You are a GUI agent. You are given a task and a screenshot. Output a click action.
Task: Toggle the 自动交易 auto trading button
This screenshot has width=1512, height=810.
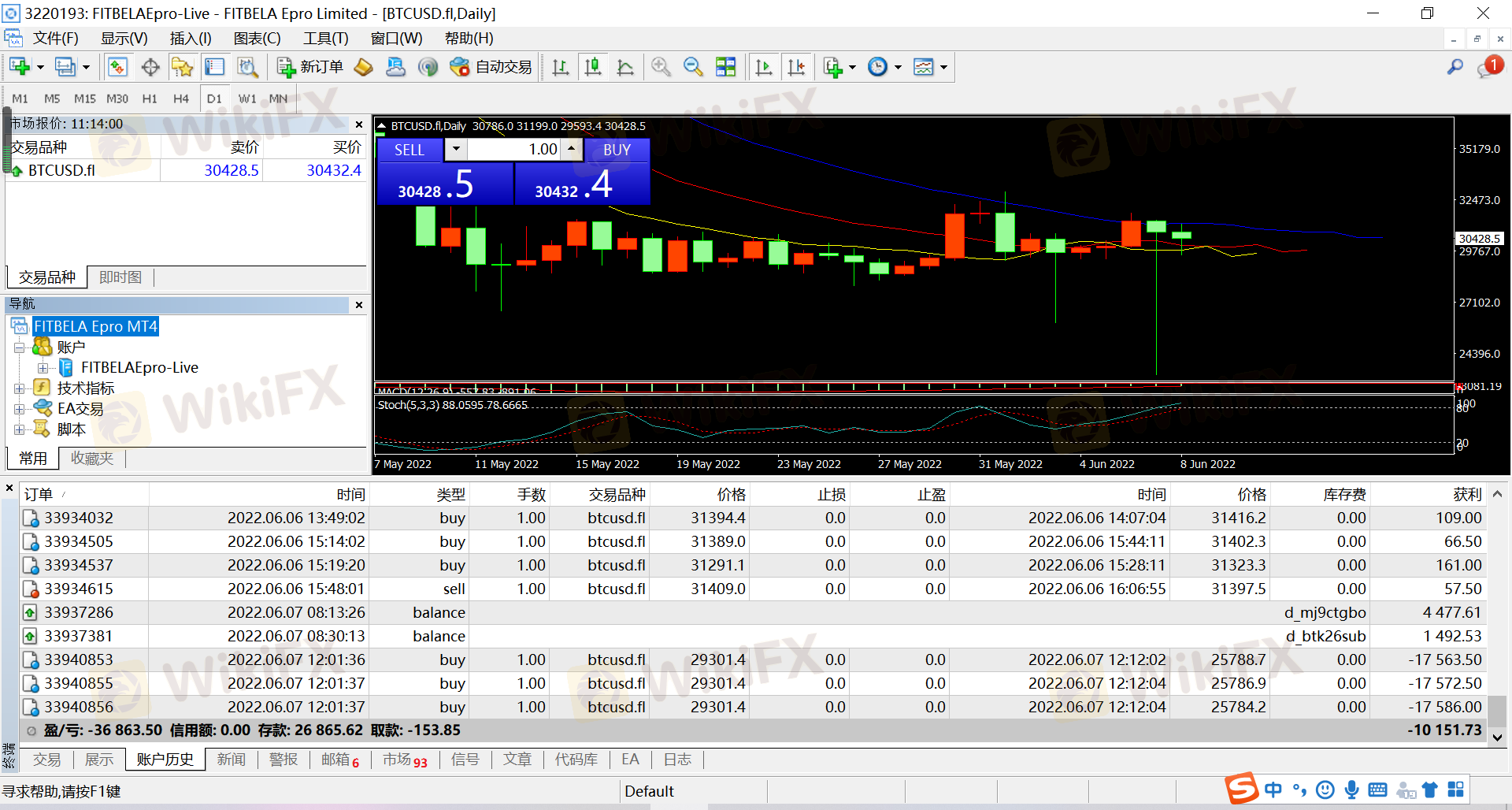coord(491,68)
